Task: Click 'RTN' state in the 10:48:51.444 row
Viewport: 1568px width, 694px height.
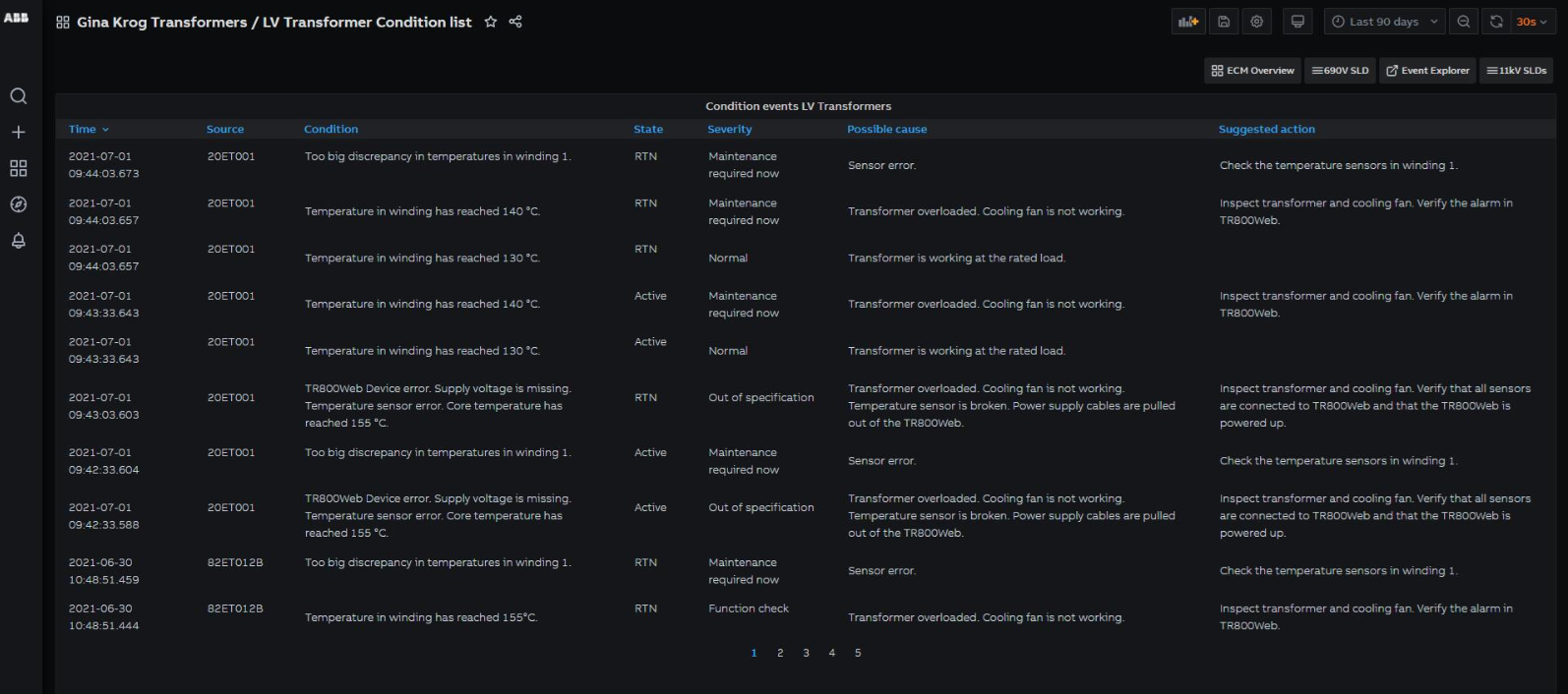Action: click(645, 608)
